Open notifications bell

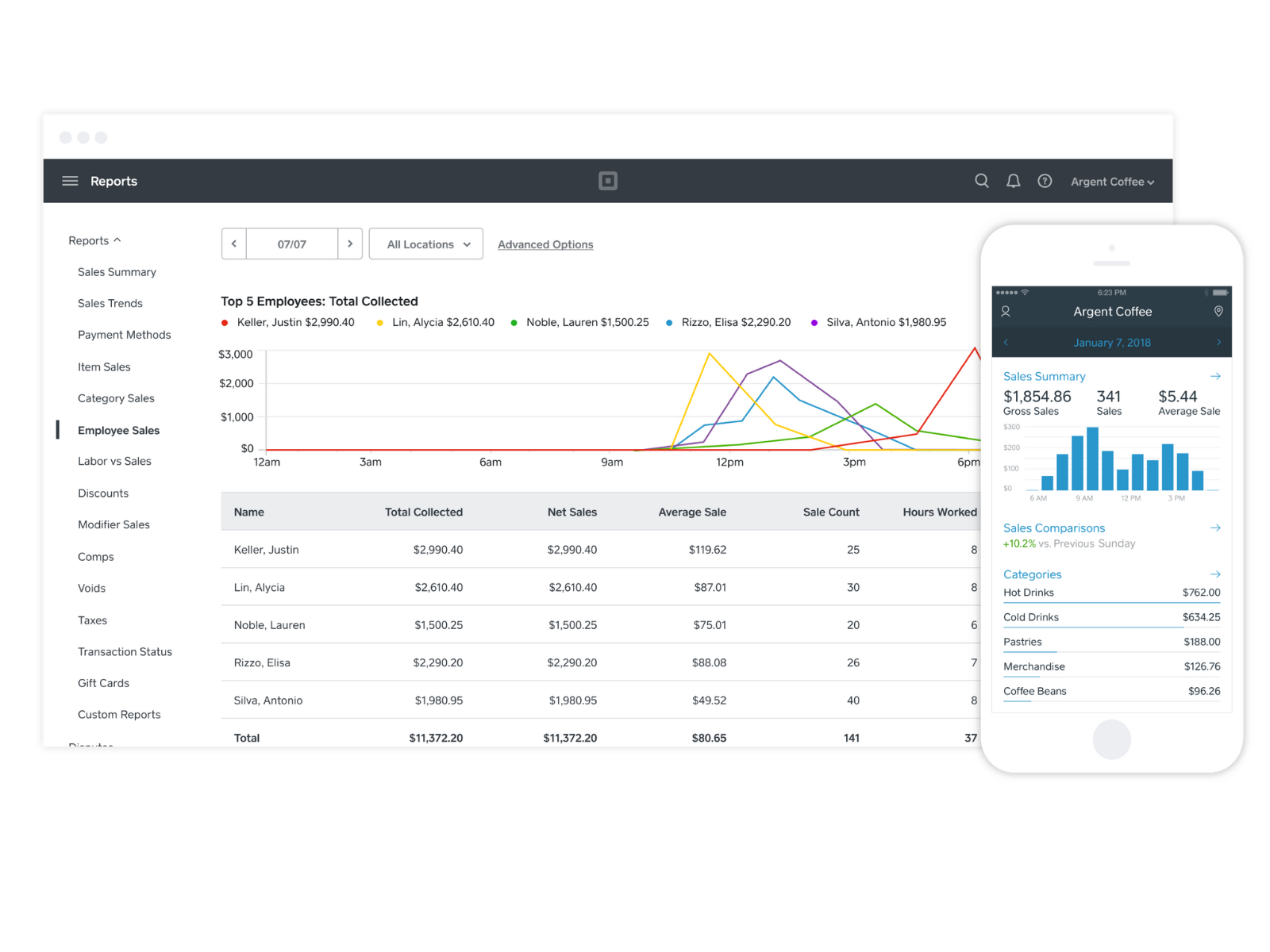(x=1014, y=181)
